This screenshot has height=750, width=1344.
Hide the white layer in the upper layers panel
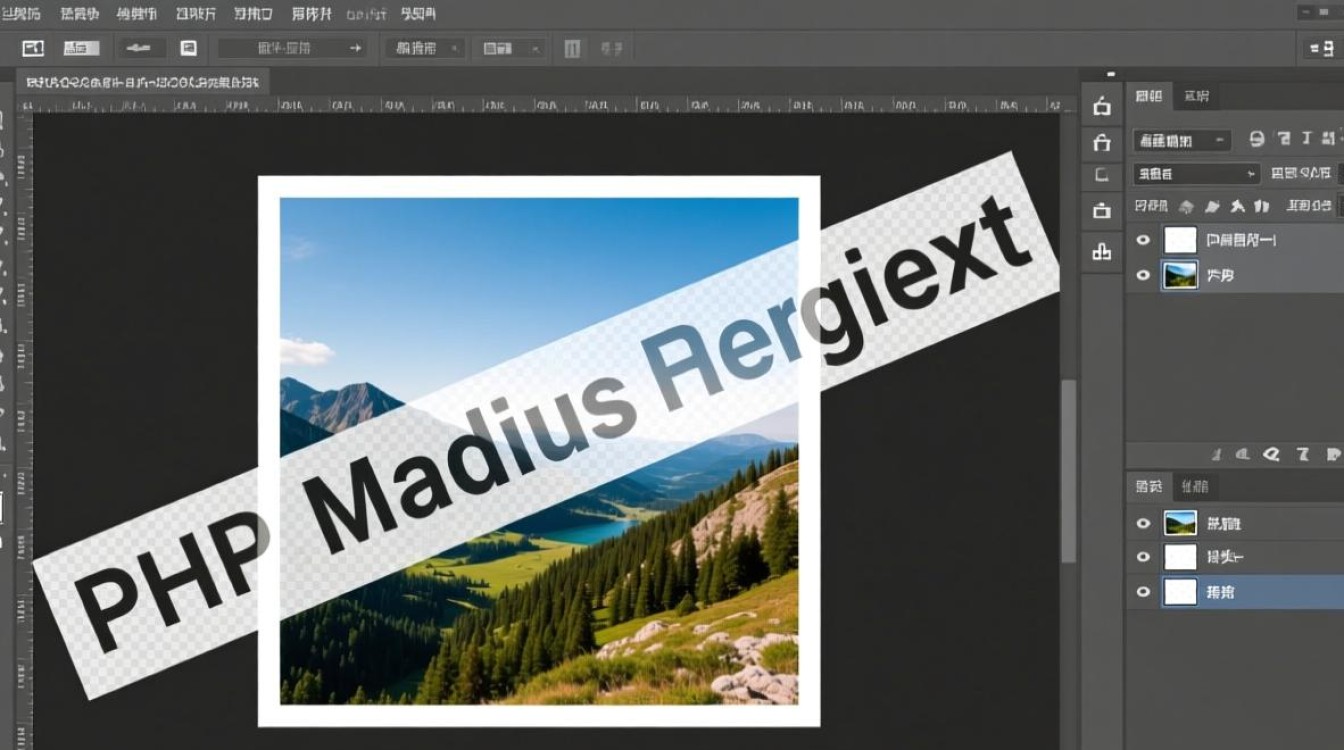tap(1143, 240)
